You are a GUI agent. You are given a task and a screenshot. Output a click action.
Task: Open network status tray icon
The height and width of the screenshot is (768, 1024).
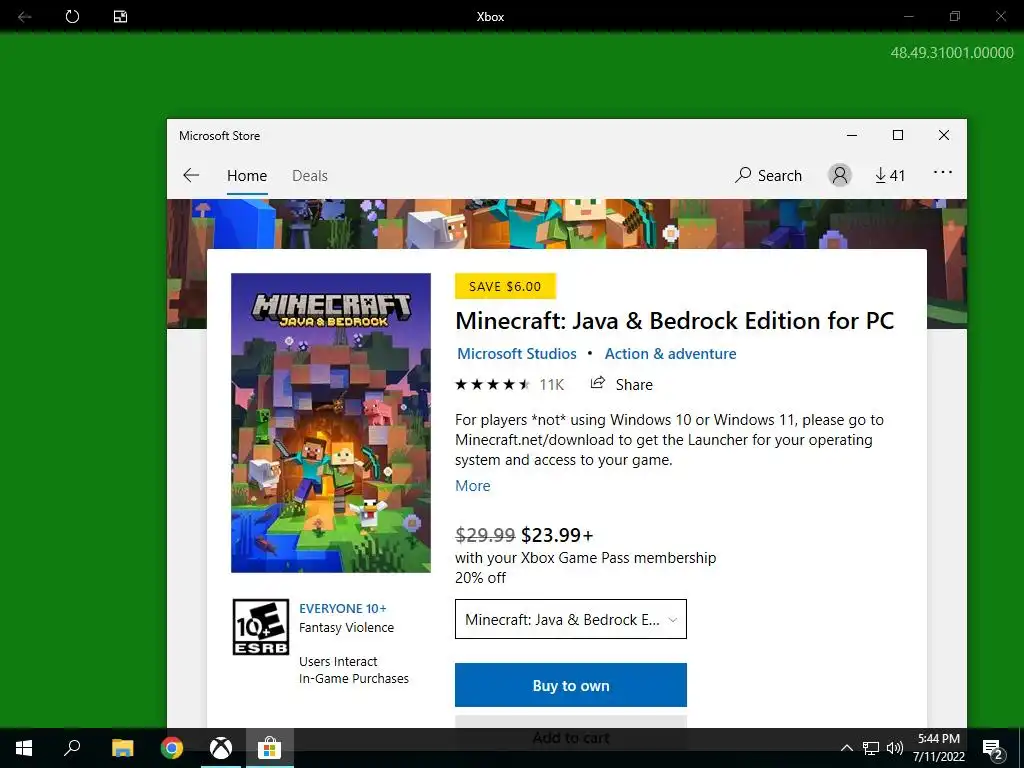pos(871,748)
